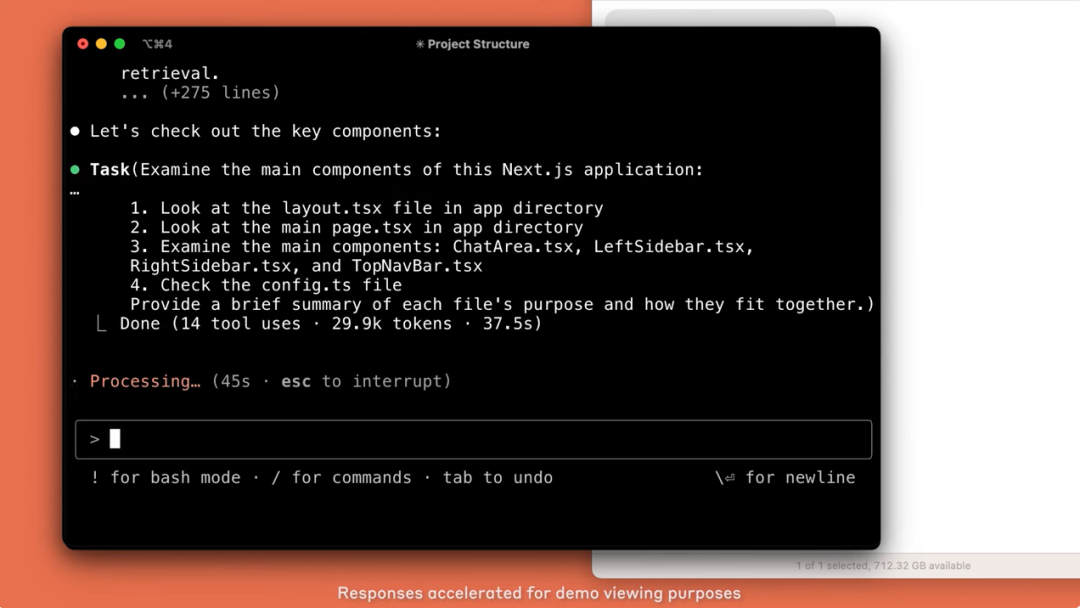Image resolution: width=1080 pixels, height=608 pixels.
Task: Click the red close window button
Action: point(83,44)
